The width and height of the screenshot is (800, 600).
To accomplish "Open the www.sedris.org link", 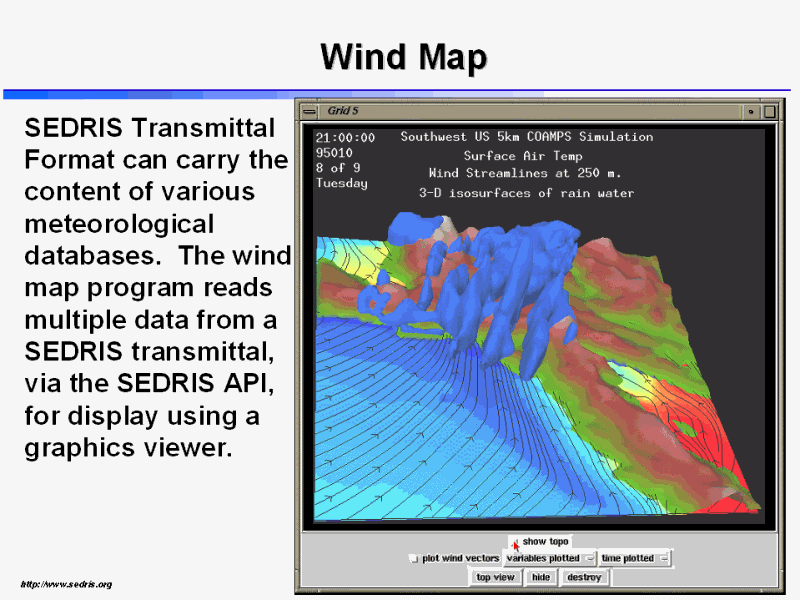I will (66, 584).
